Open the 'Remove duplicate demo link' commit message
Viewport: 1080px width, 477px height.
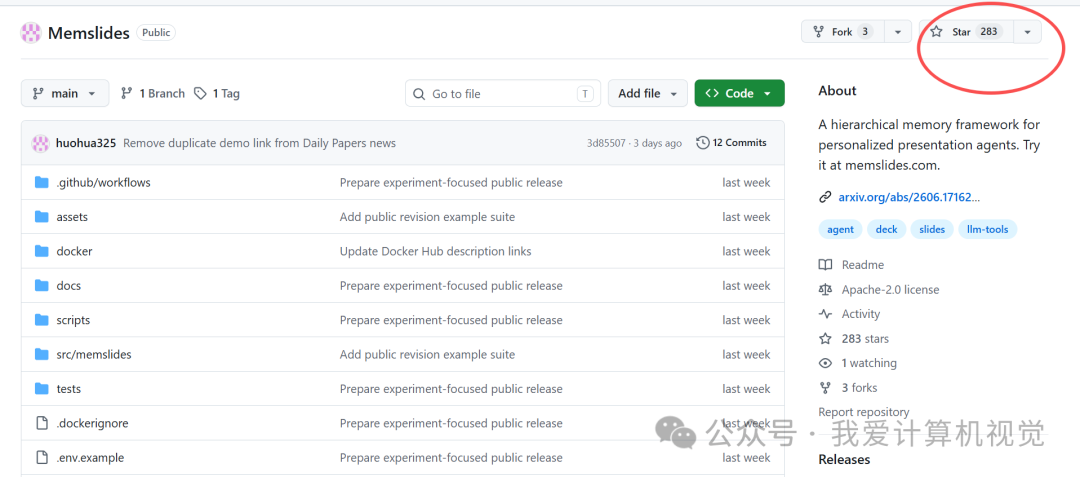pyautogui.click(x=260, y=143)
